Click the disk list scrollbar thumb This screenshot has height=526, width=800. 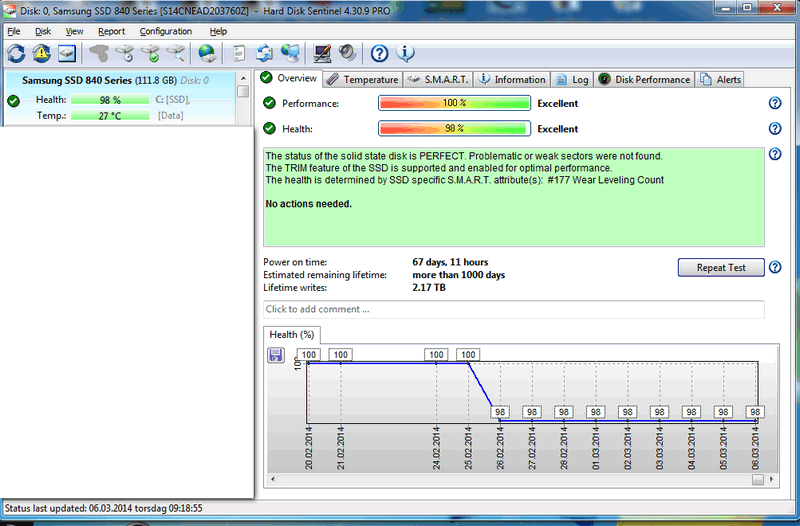pos(243,91)
